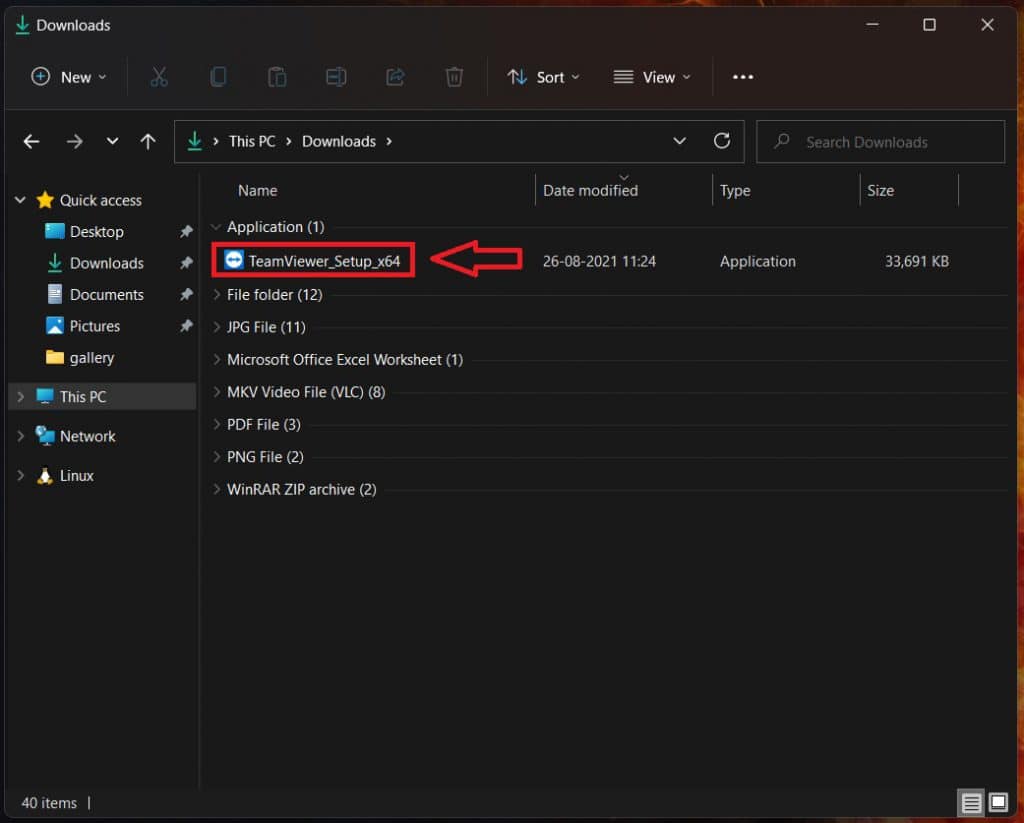Click the Paste clipboard icon
The image size is (1024, 823).
(277, 77)
